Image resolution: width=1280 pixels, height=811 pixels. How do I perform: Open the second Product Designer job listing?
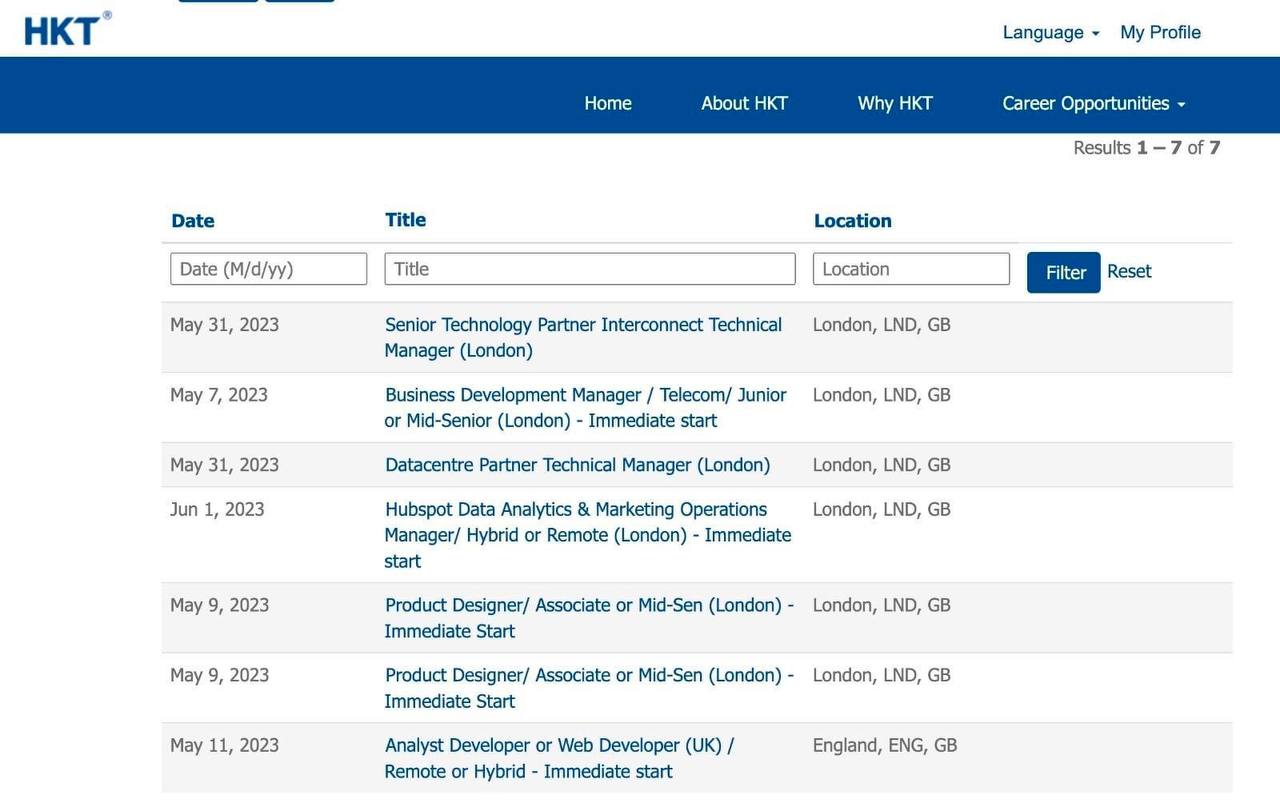[589, 687]
